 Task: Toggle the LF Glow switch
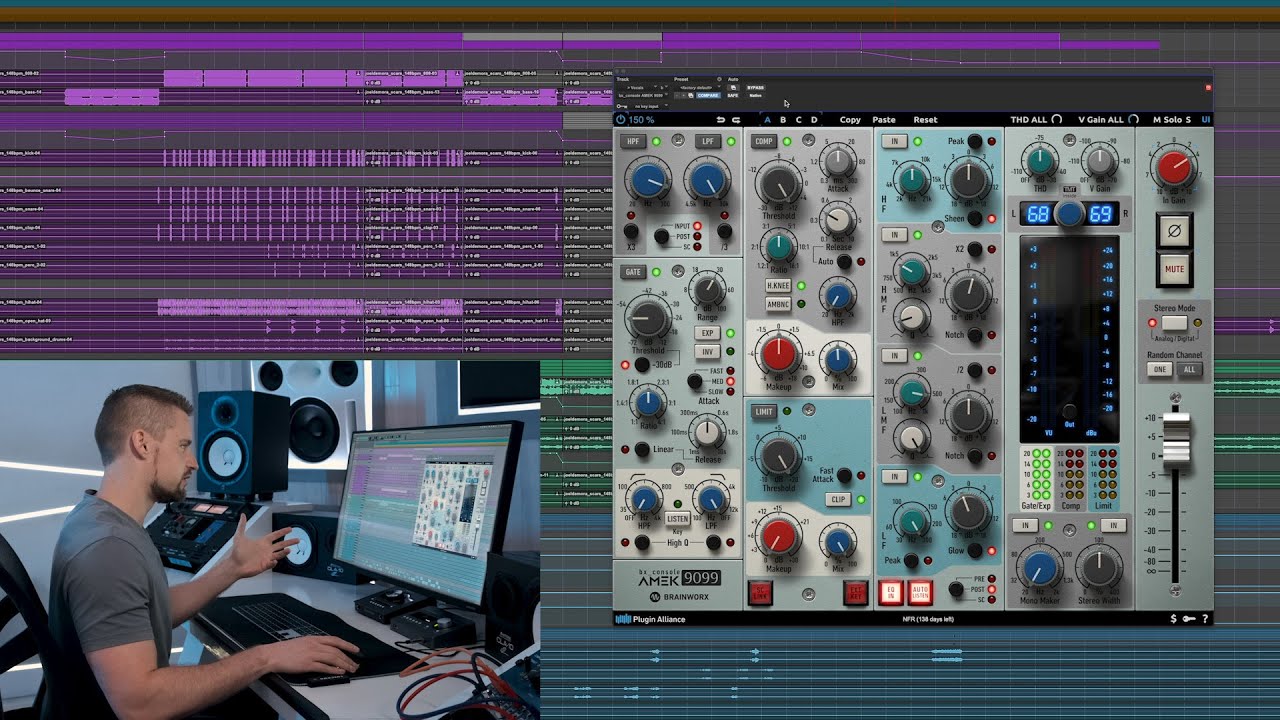975,550
